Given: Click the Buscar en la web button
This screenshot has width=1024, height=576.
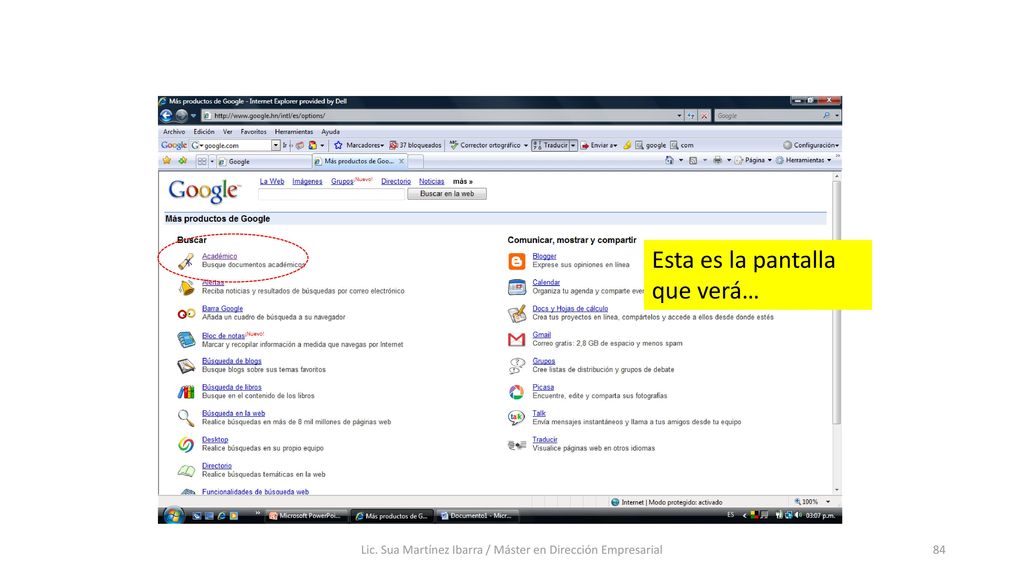Looking at the screenshot, I should (x=447, y=194).
